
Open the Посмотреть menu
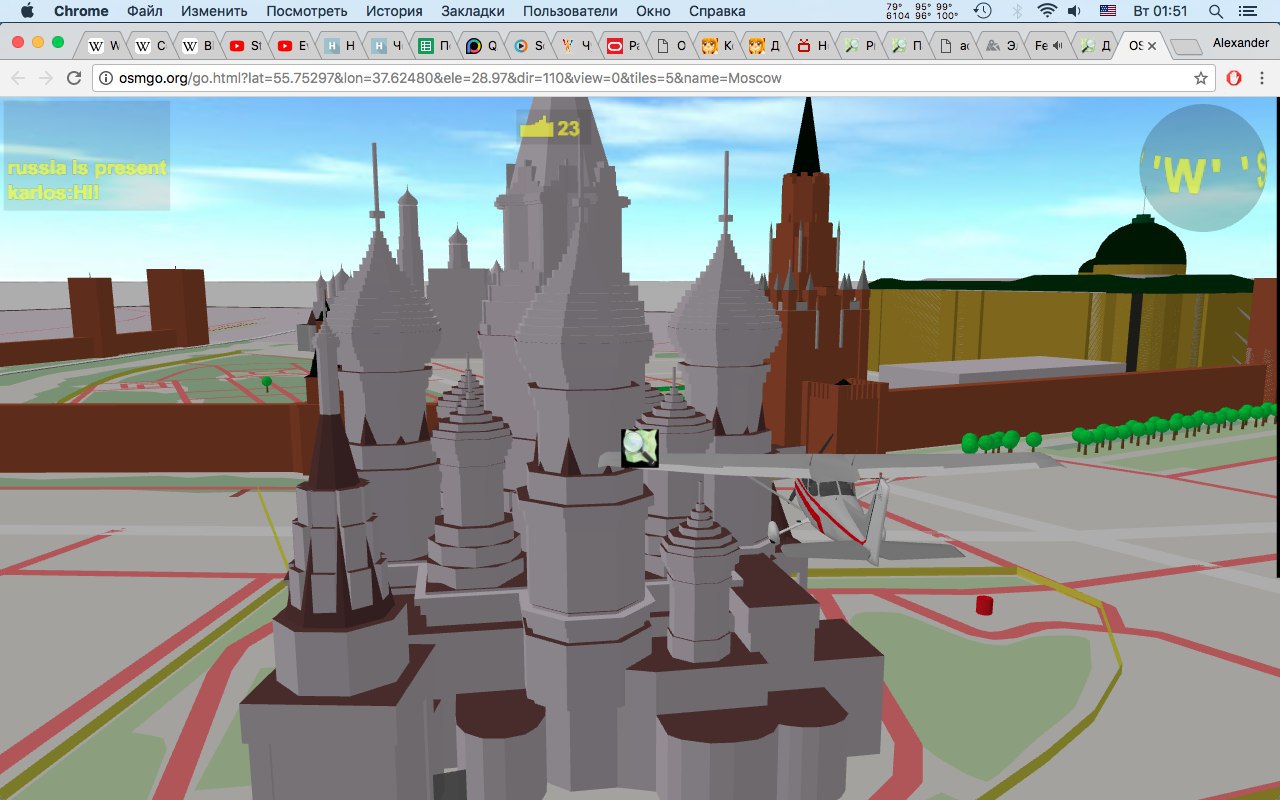point(307,11)
